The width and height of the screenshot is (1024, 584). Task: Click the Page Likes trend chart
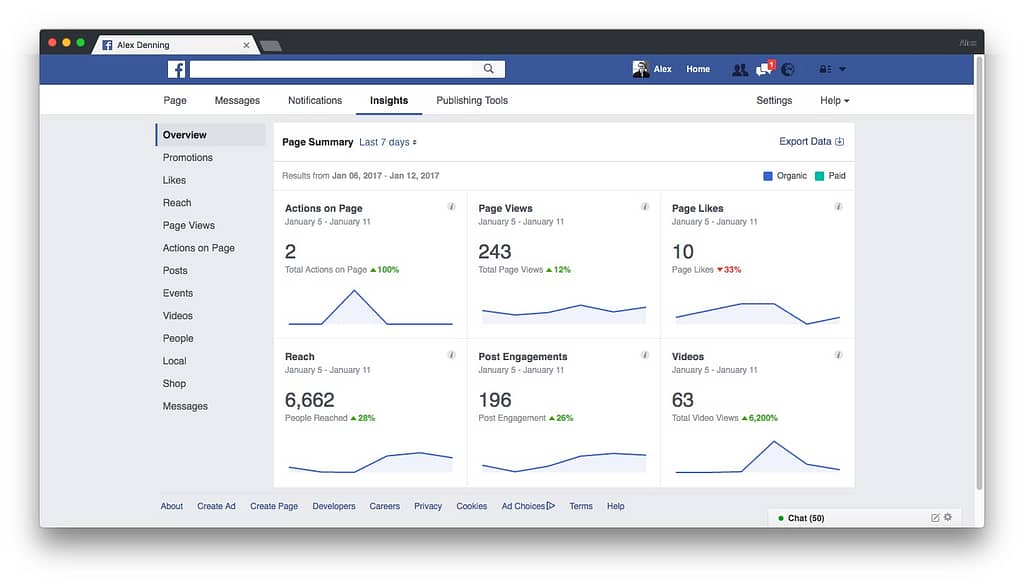click(x=758, y=314)
